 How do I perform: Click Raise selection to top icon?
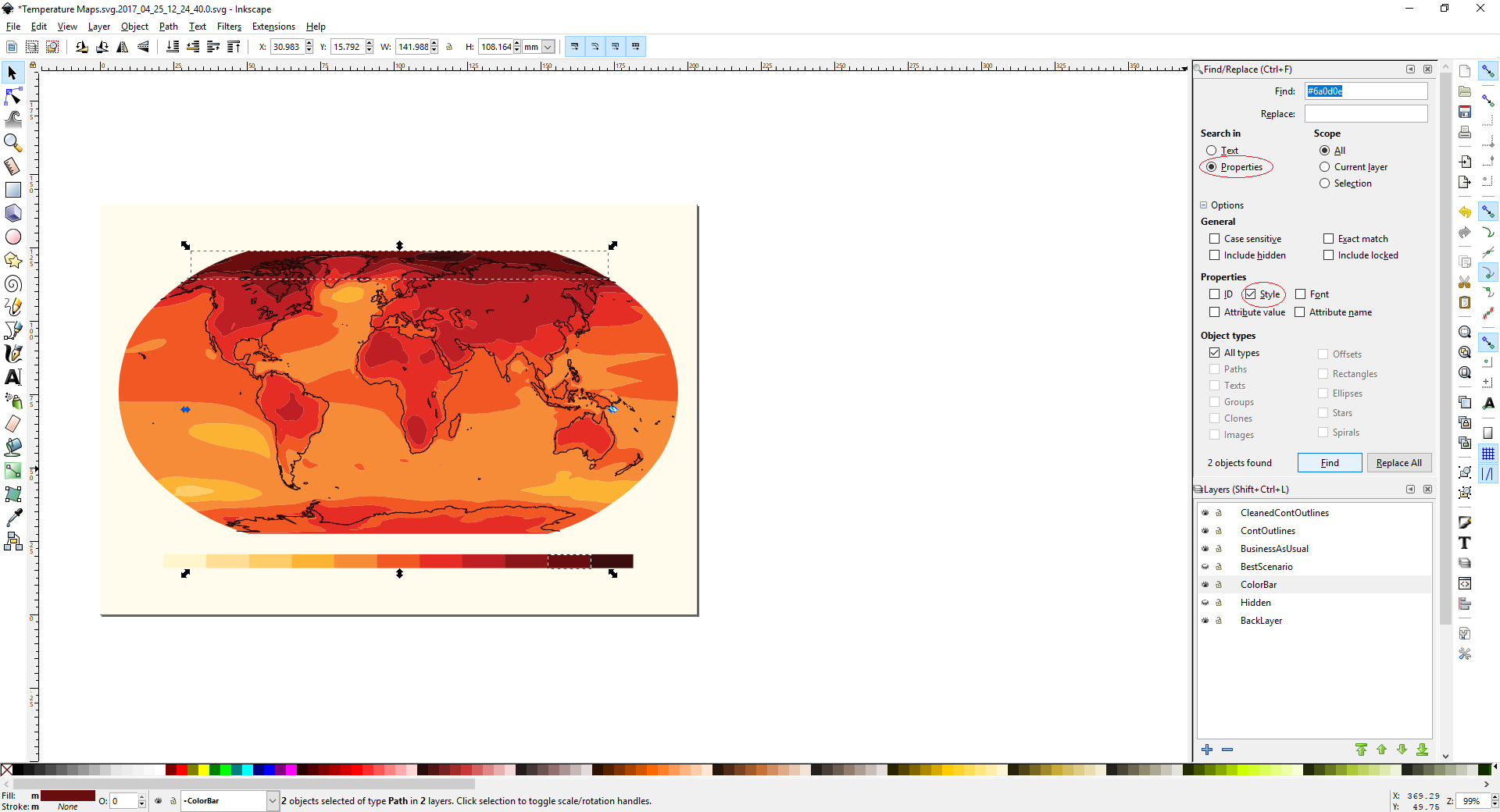(x=234, y=47)
